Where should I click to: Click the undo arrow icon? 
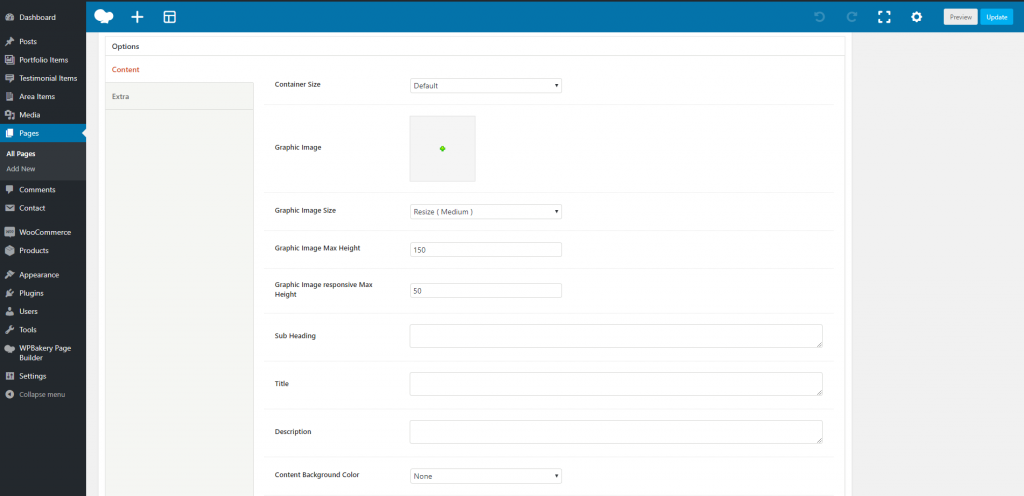pos(819,17)
